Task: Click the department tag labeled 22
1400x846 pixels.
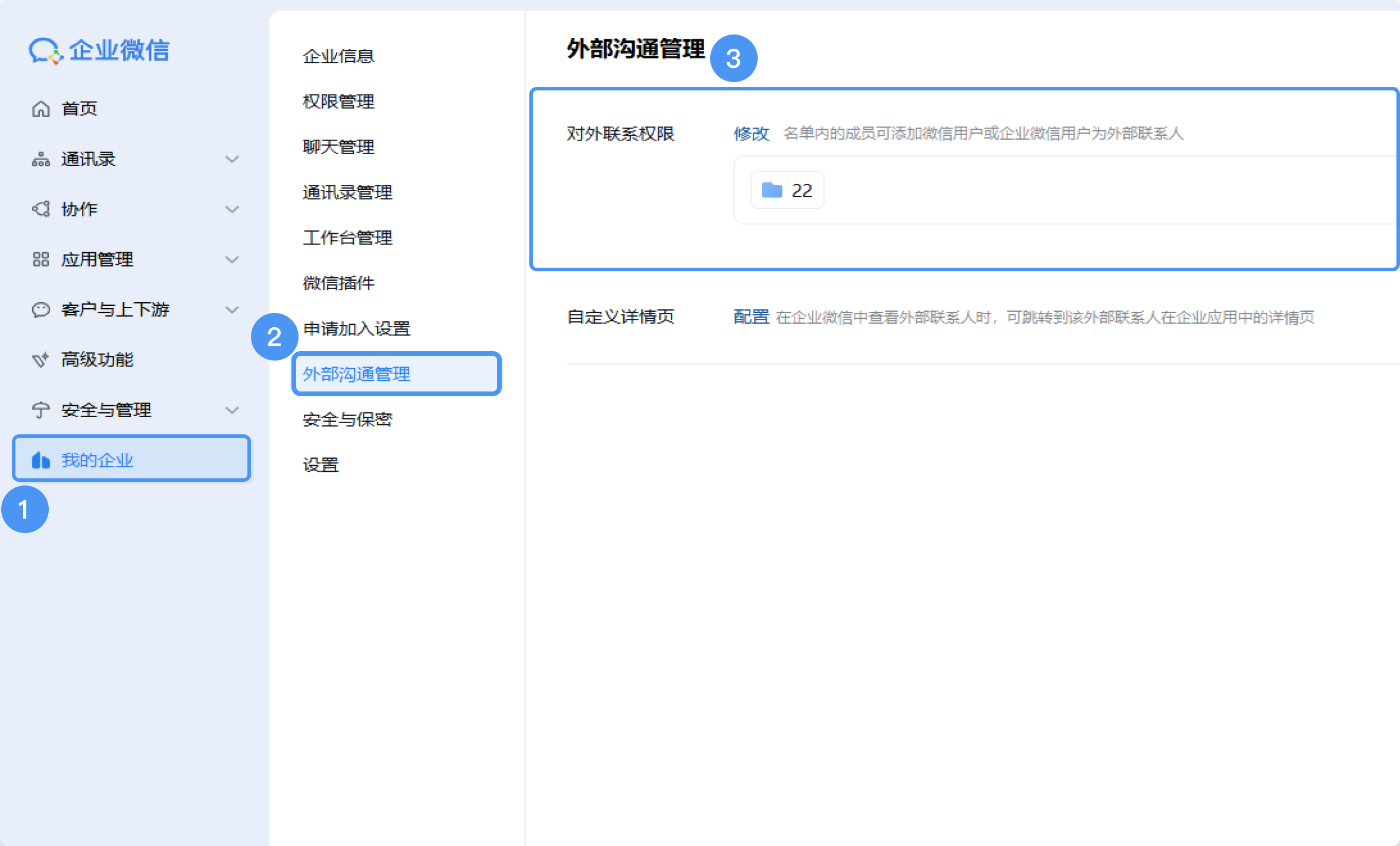Action: tap(787, 190)
